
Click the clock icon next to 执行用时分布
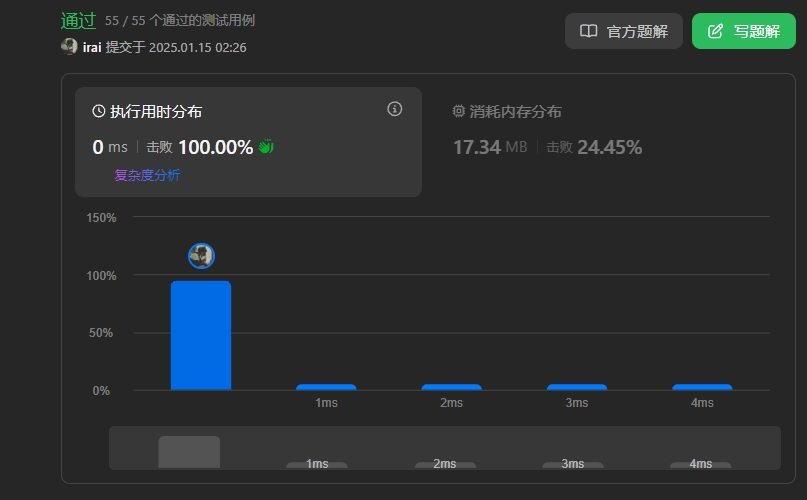(x=99, y=111)
